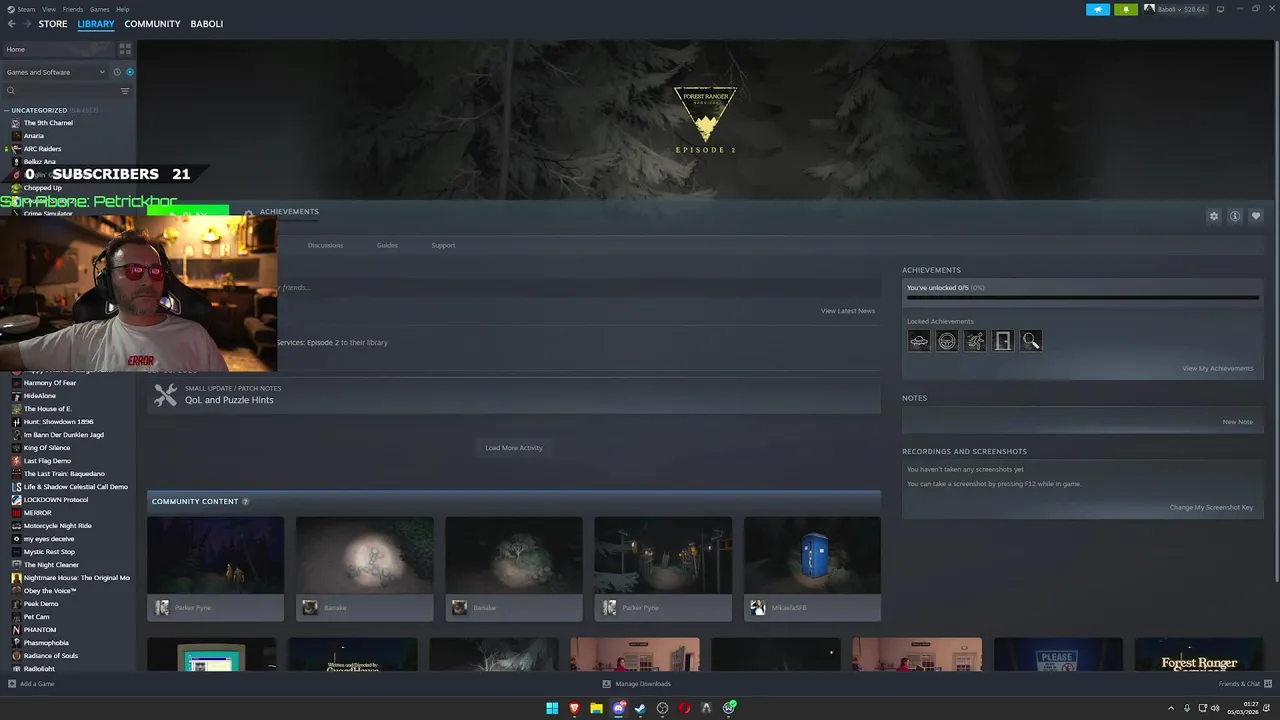Go back with the navigation arrow
This screenshot has height=720, width=1280.
(x=11, y=24)
